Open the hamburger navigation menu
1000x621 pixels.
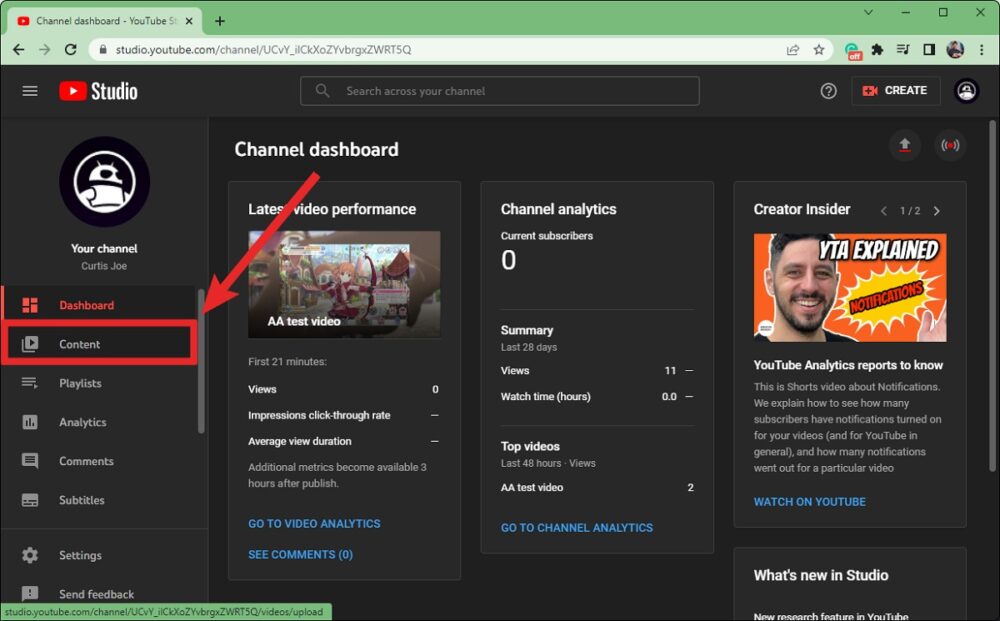pyautogui.click(x=30, y=91)
